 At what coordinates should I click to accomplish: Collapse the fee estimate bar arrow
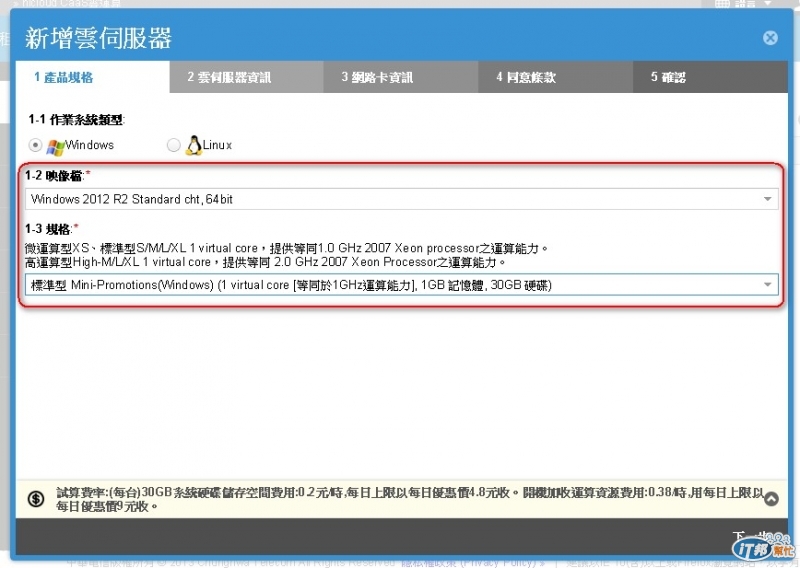[771, 499]
